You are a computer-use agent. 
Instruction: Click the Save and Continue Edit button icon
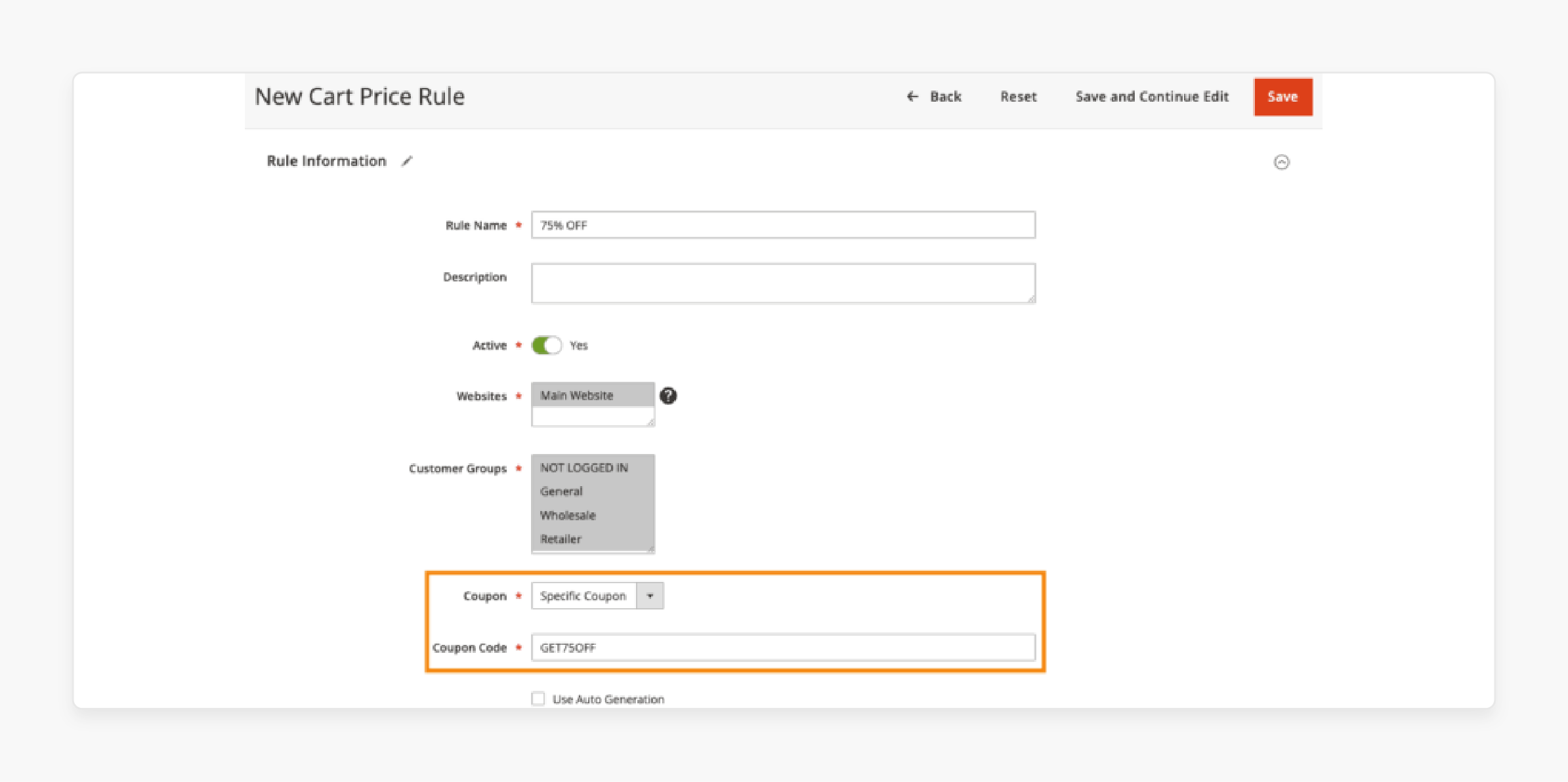tap(1155, 96)
